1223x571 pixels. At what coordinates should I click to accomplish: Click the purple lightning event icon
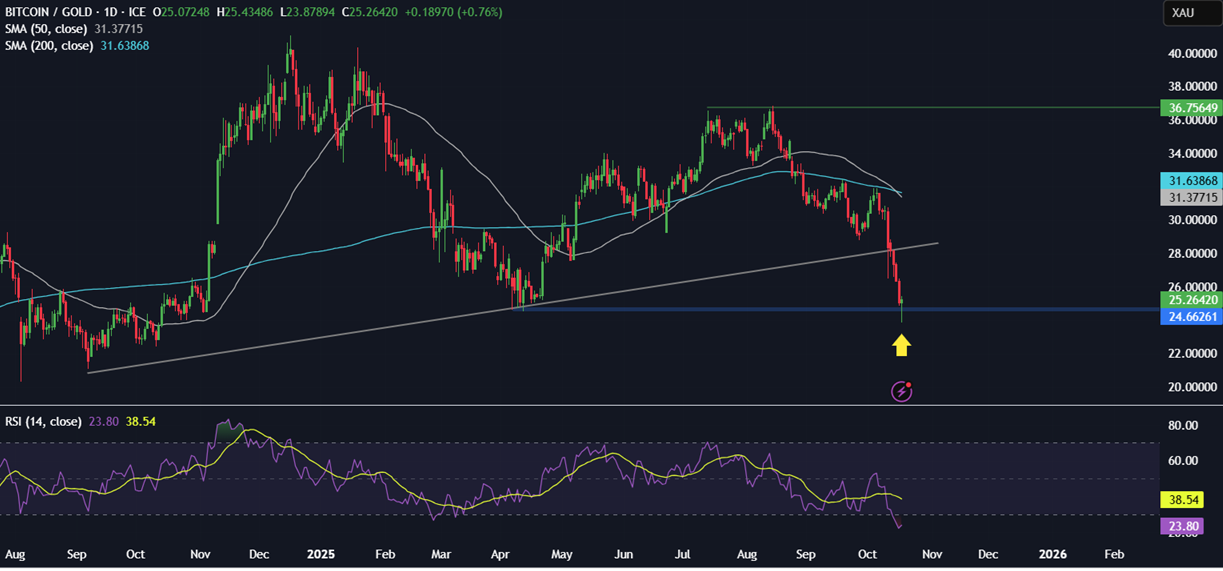(x=901, y=391)
